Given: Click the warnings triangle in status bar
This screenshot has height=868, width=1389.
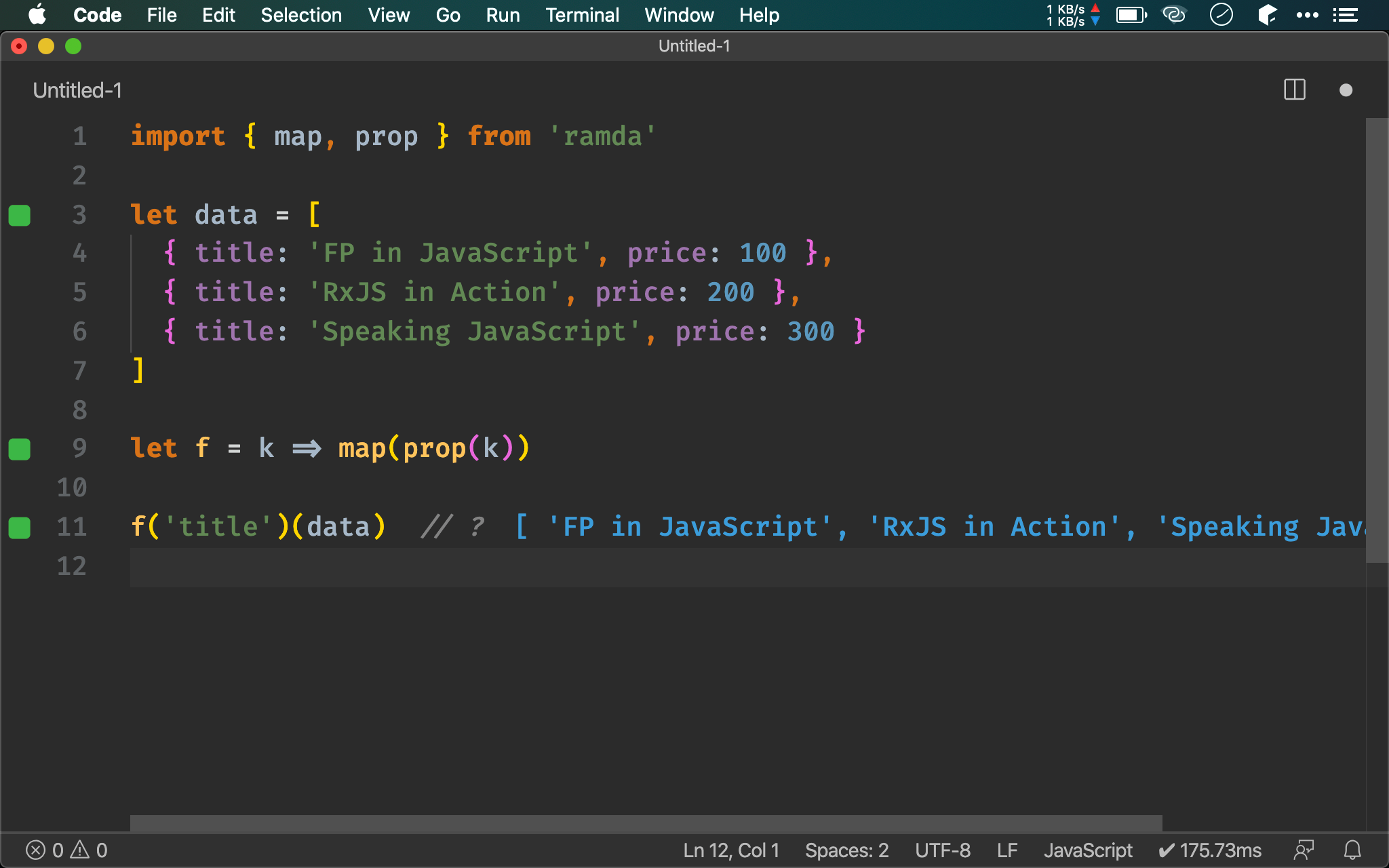Looking at the screenshot, I should (81, 850).
